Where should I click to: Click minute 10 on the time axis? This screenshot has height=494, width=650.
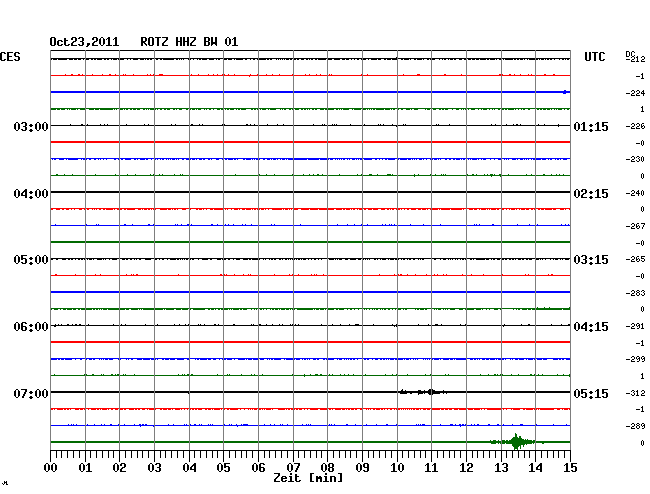[397, 468]
